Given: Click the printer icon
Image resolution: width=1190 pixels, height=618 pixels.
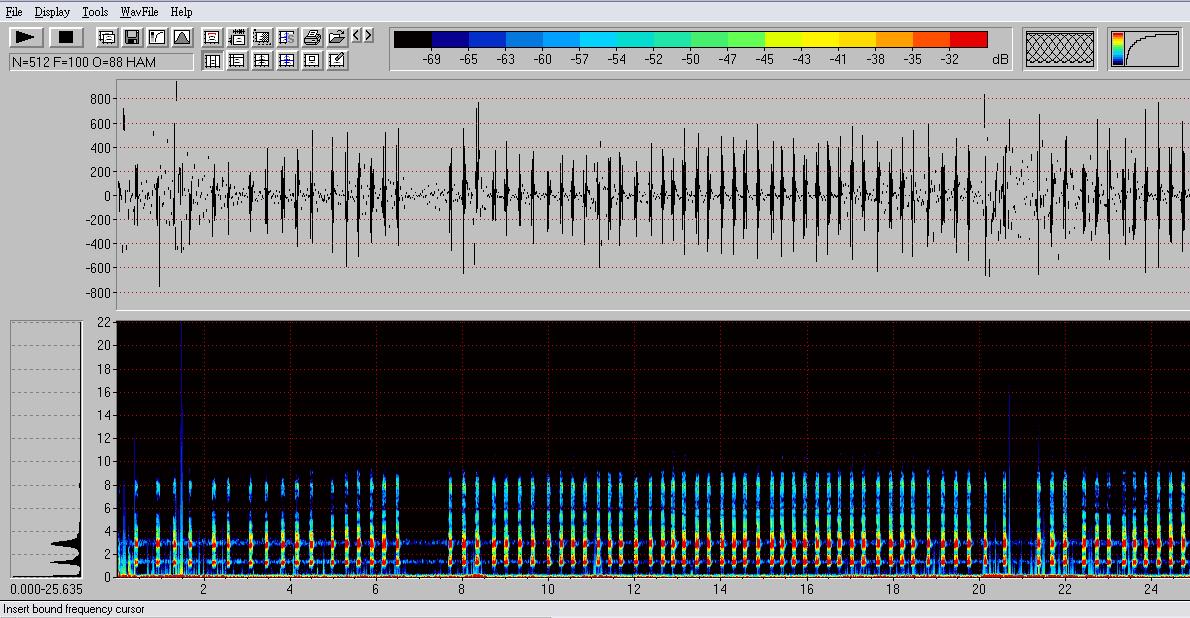Looking at the screenshot, I should tap(312, 37).
